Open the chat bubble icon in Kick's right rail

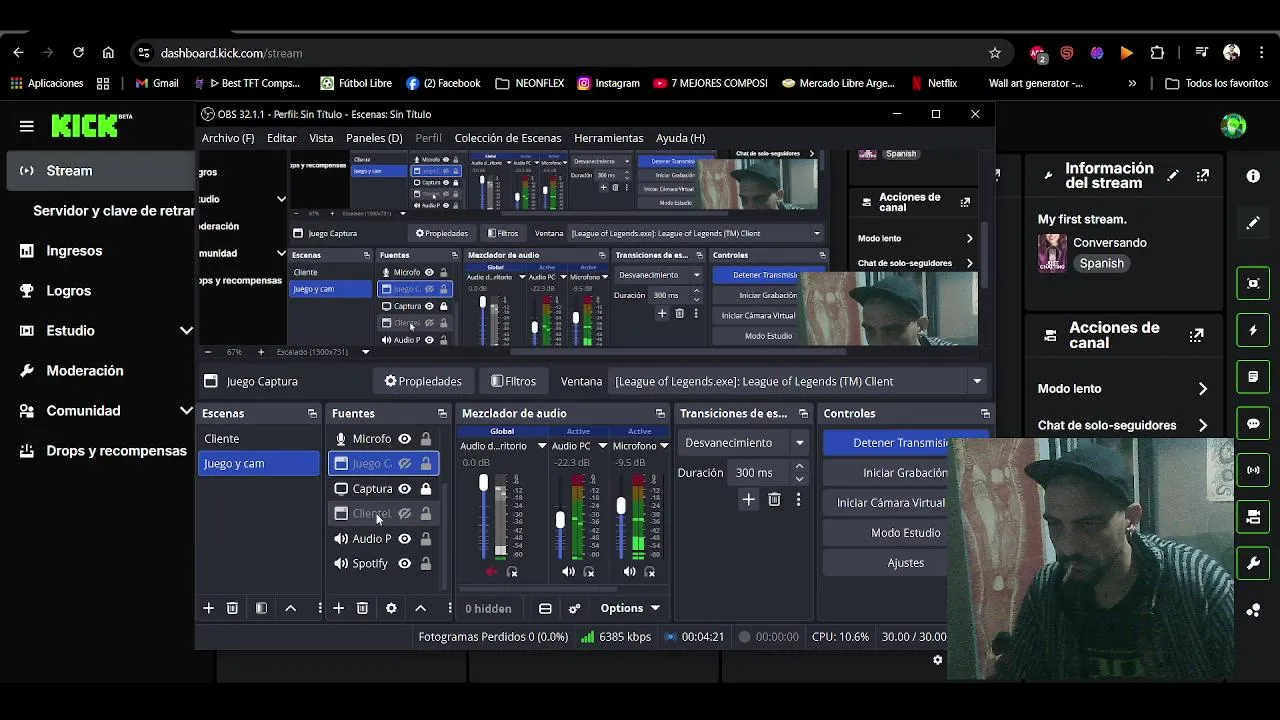[x=1253, y=424]
